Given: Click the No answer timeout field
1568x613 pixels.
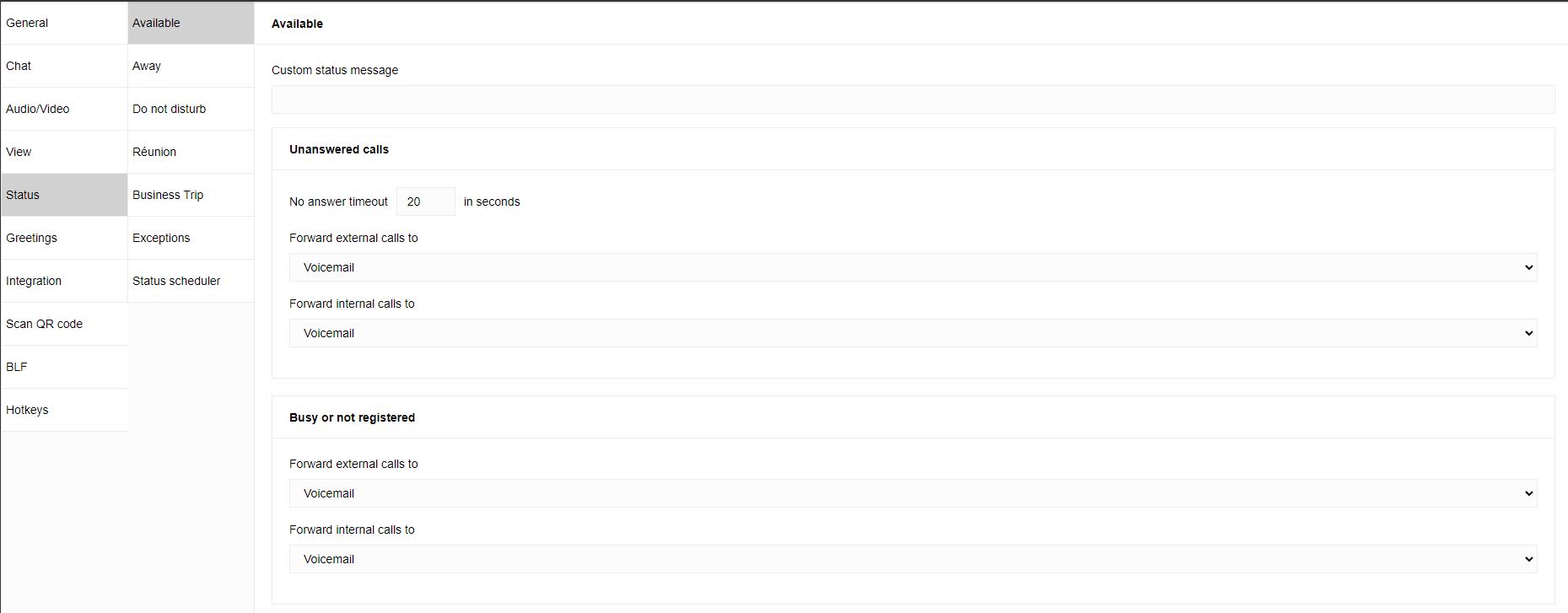Looking at the screenshot, I should [425, 202].
